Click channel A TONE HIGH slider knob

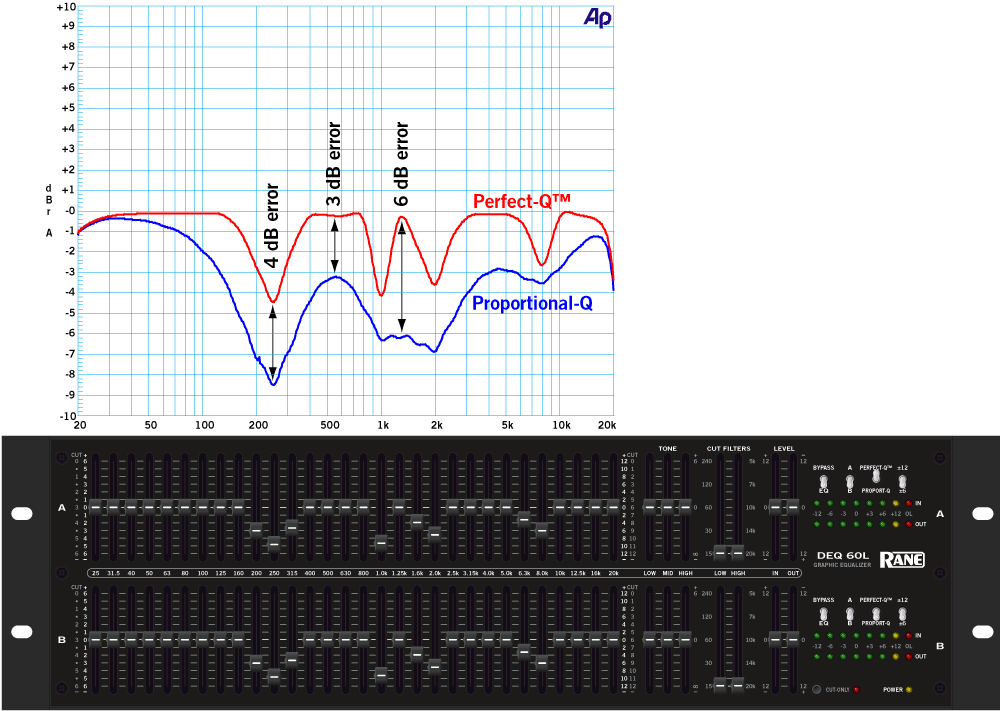[x=685, y=508]
